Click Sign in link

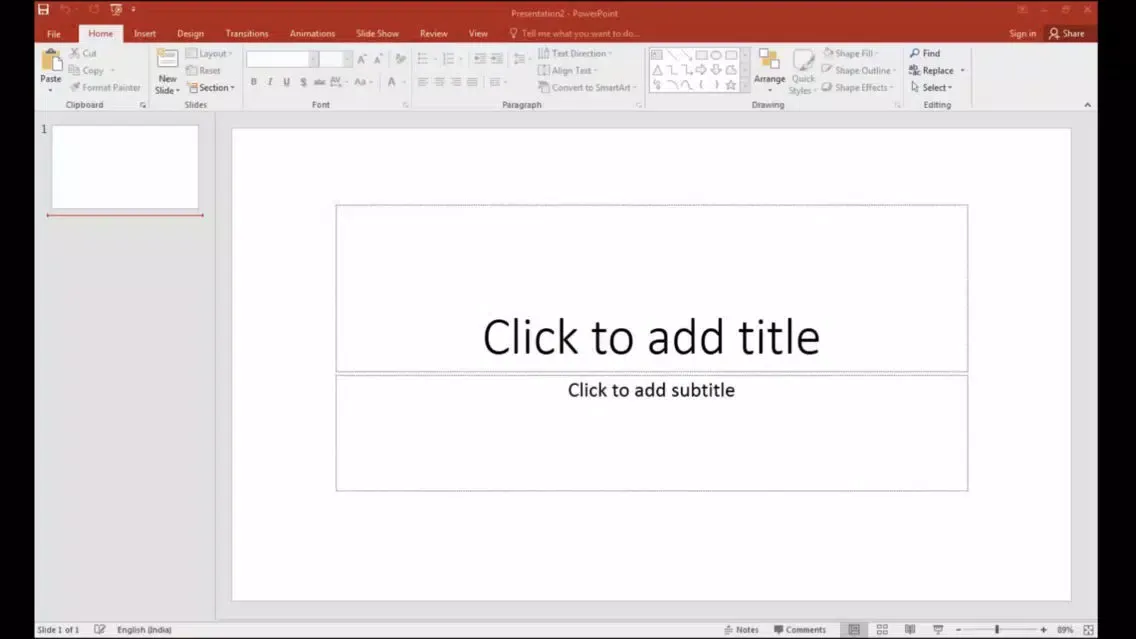click(1022, 33)
